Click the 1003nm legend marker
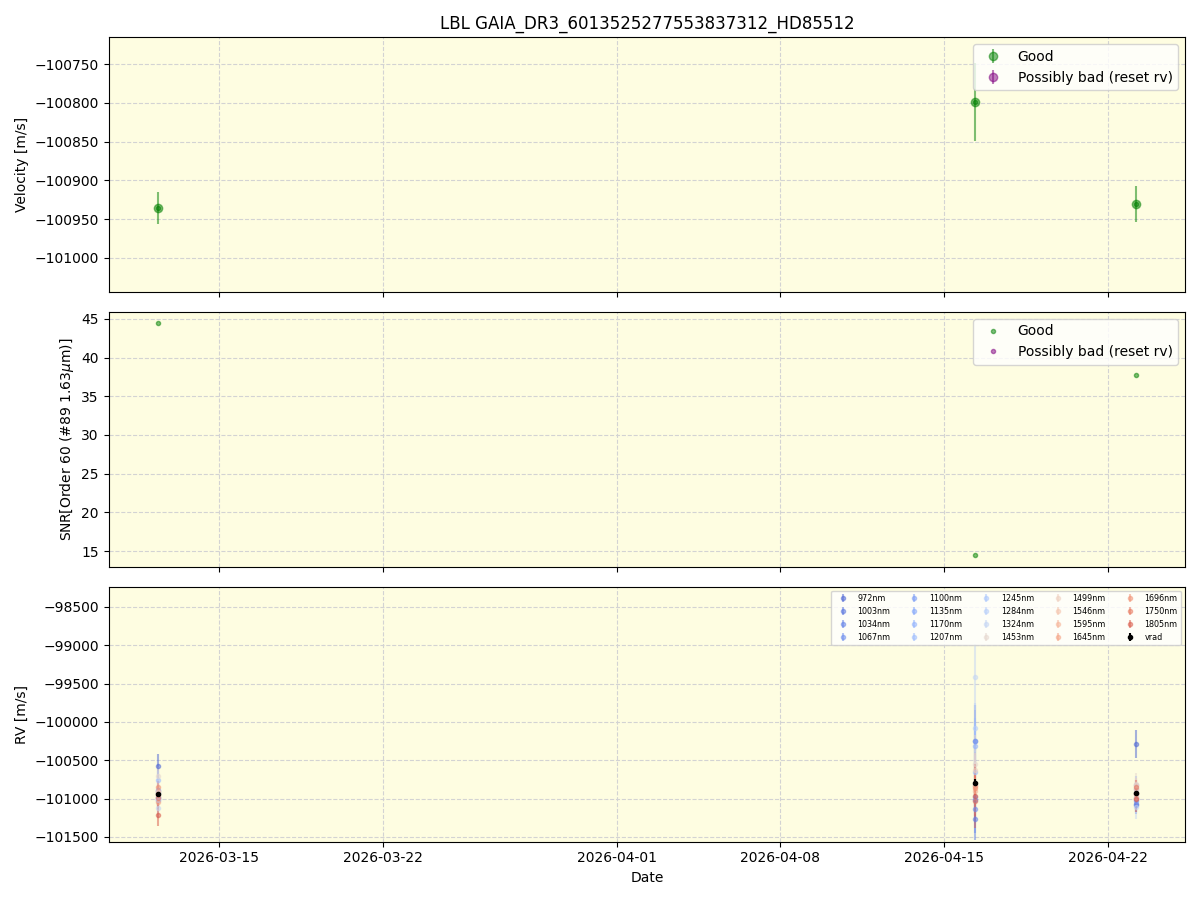1200x900 pixels. pyautogui.click(x=843, y=611)
